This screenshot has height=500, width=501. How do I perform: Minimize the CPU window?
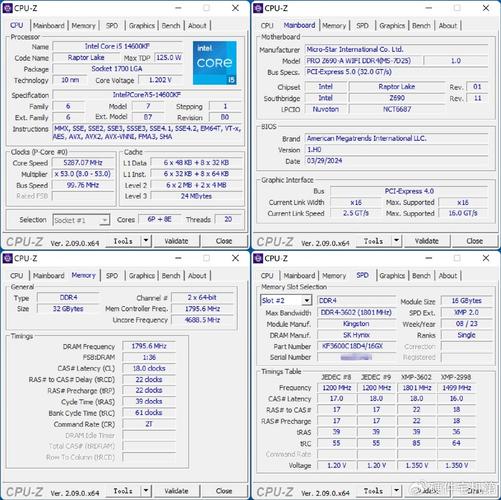(x=178, y=8)
